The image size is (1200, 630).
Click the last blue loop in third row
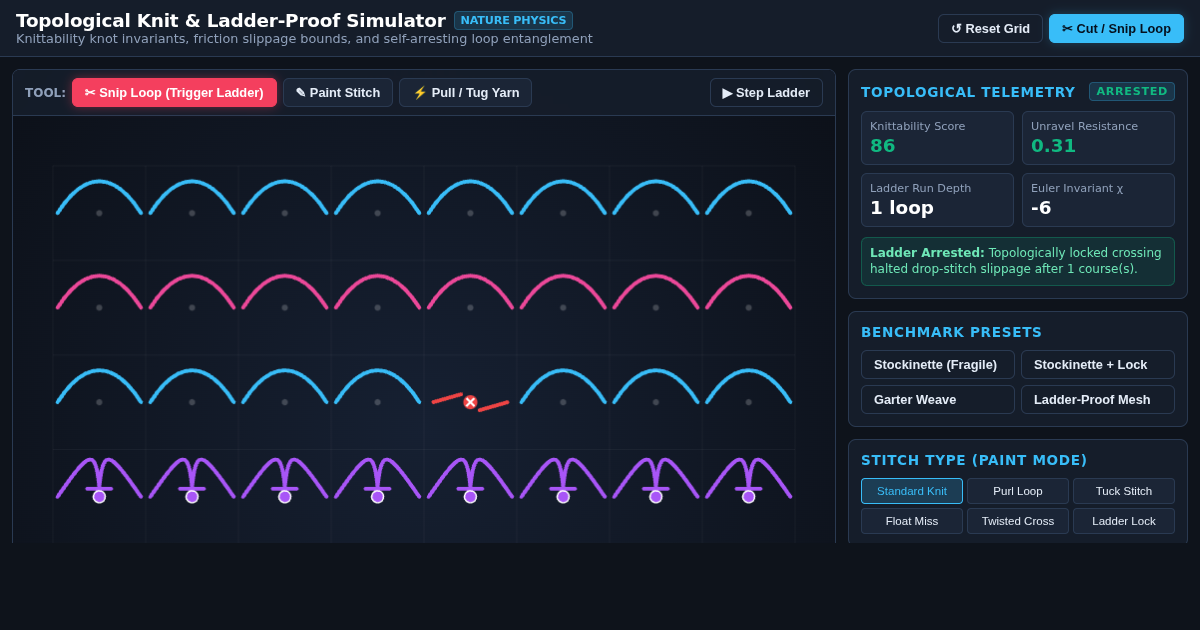[748, 386]
